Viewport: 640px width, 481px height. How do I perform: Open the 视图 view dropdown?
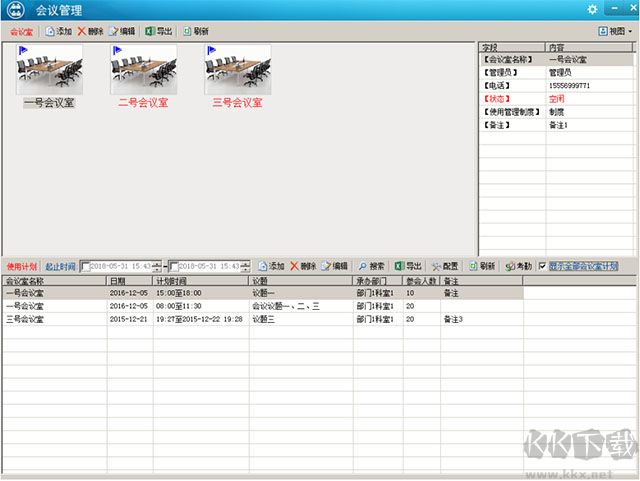[615, 31]
